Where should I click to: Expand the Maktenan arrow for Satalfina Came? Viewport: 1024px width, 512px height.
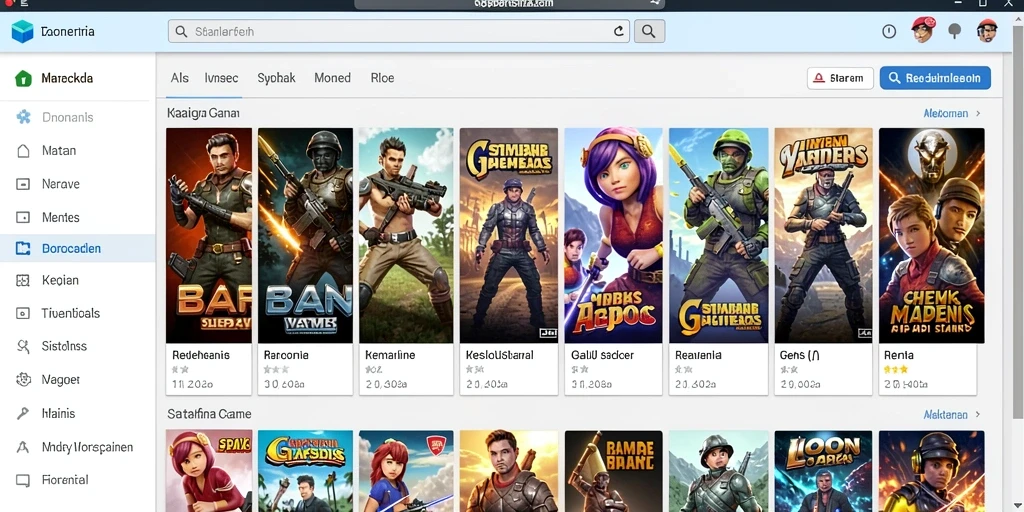(978, 415)
